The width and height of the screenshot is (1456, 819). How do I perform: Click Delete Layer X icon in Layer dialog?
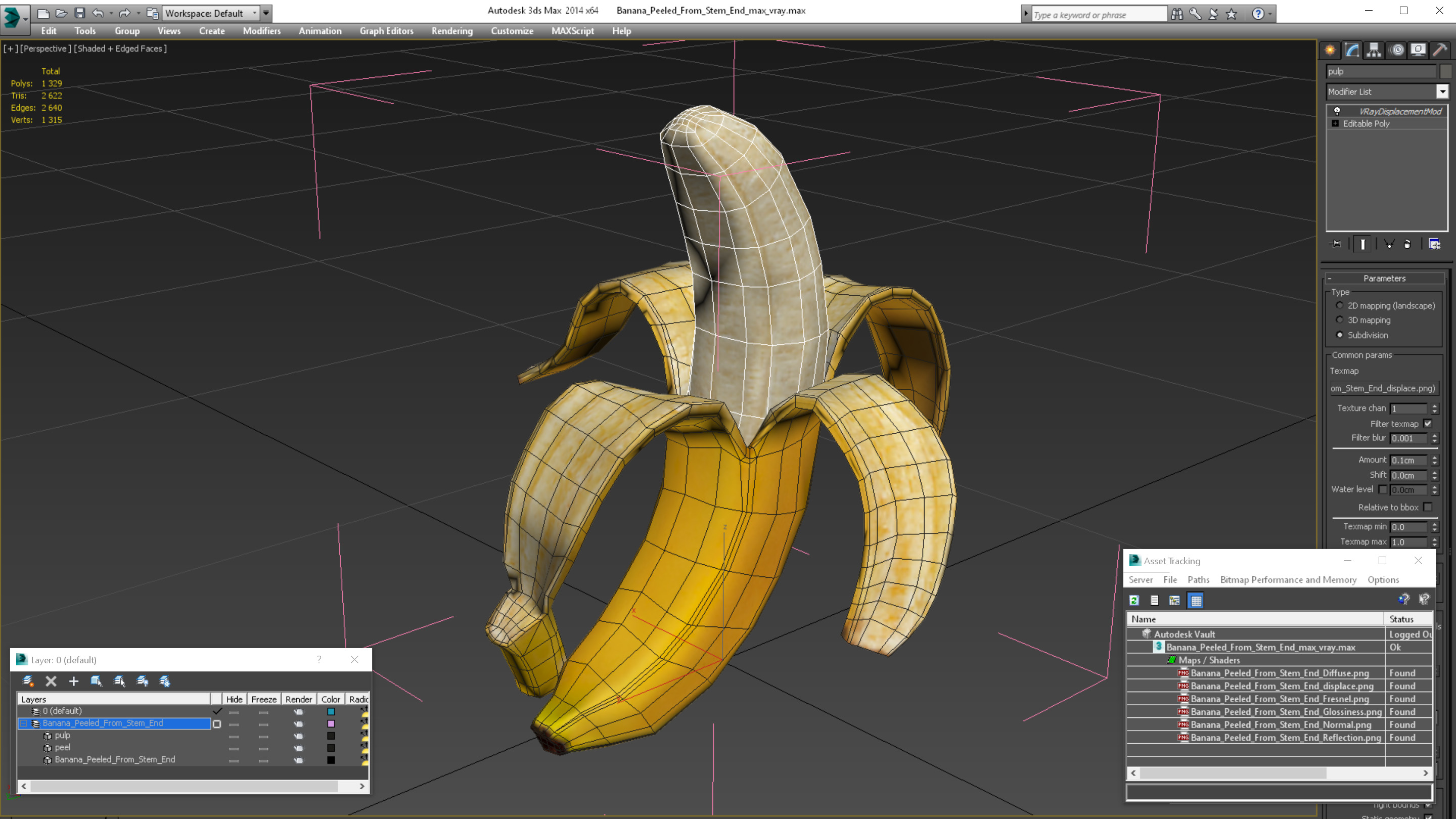pyautogui.click(x=51, y=681)
